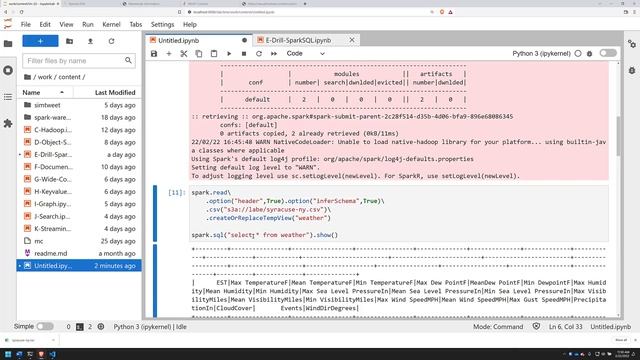This screenshot has width=640, height=360.
Task: Open the View menu
Action: point(66,24)
